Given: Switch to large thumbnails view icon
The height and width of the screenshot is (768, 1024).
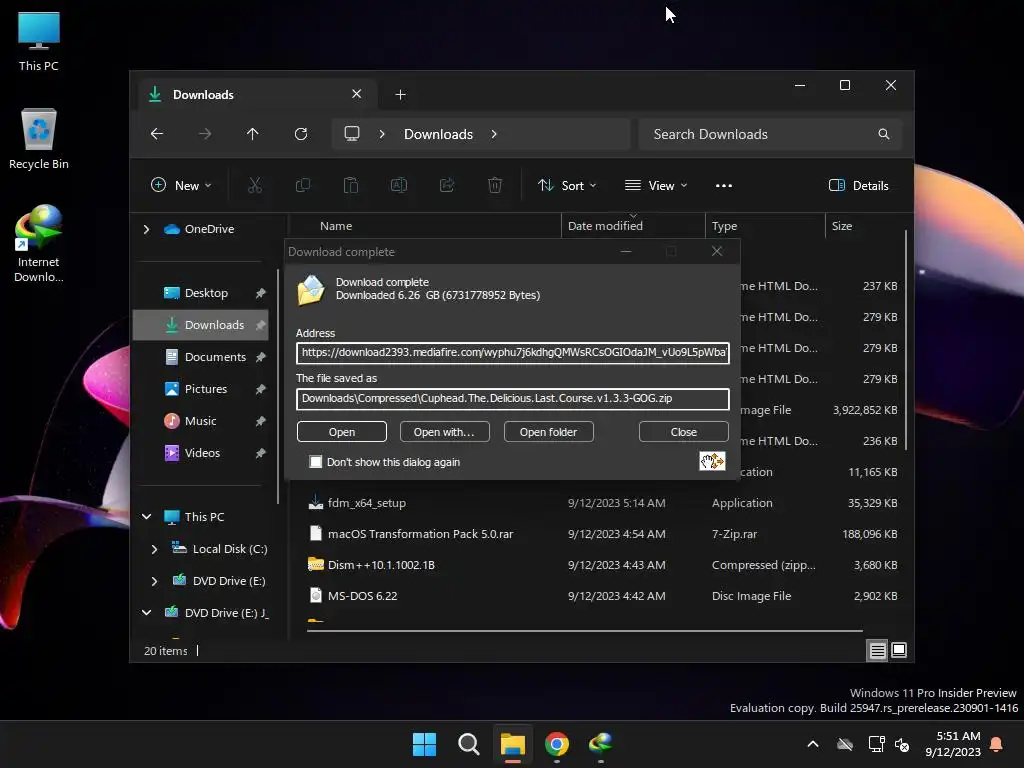Looking at the screenshot, I should tap(899, 650).
